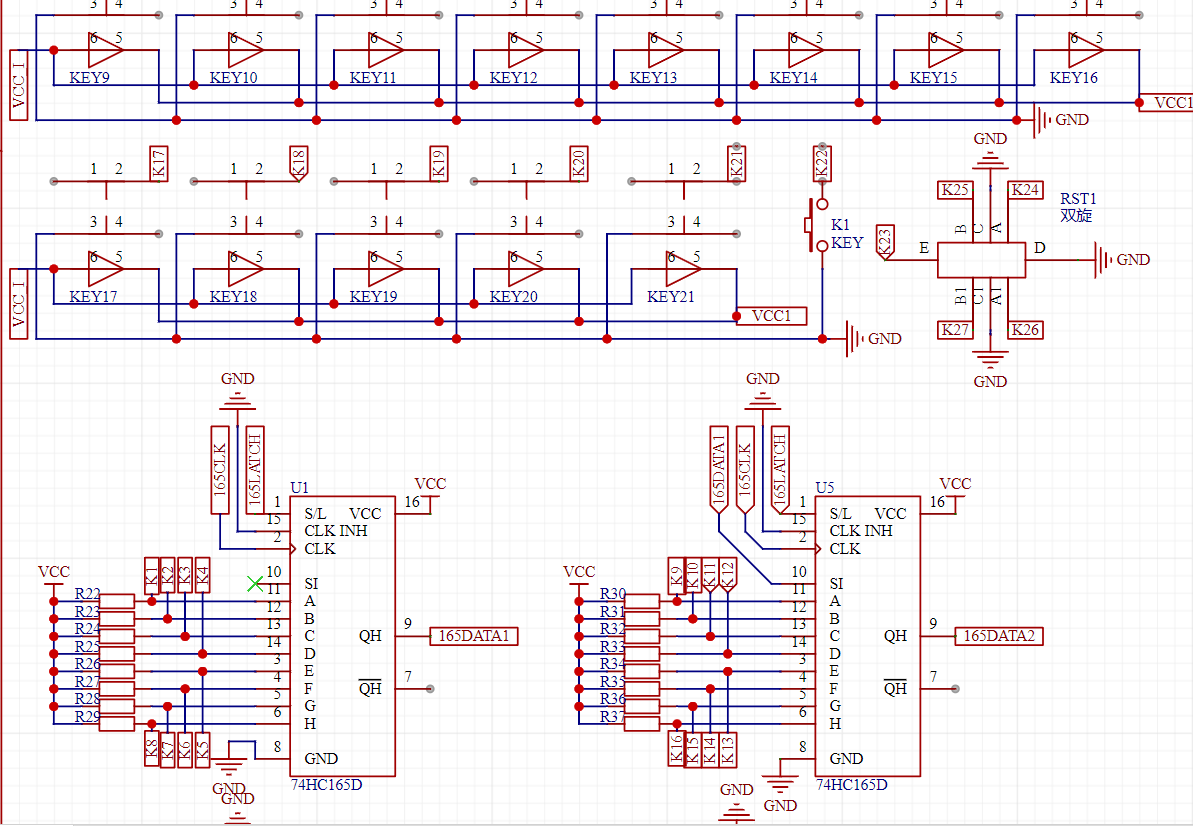Select the K19 net port
This screenshot has height=826, width=1193.
[438, 164]
